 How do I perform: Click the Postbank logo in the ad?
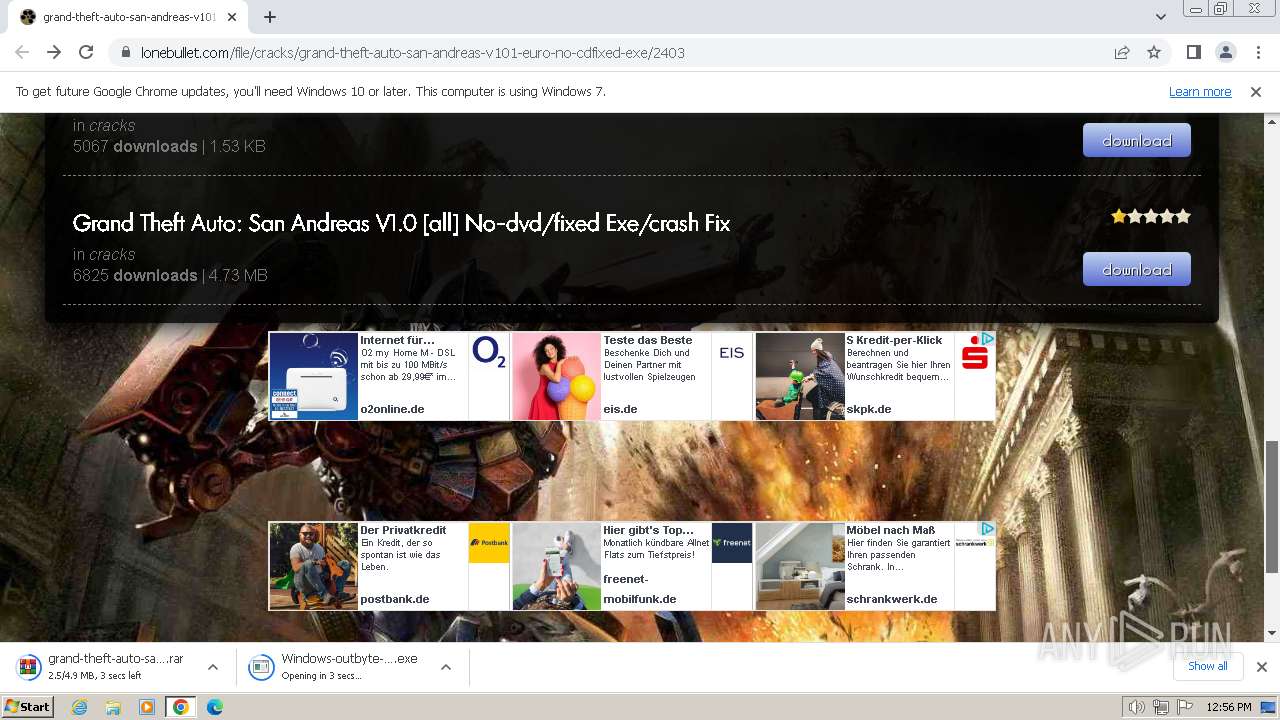489,543
